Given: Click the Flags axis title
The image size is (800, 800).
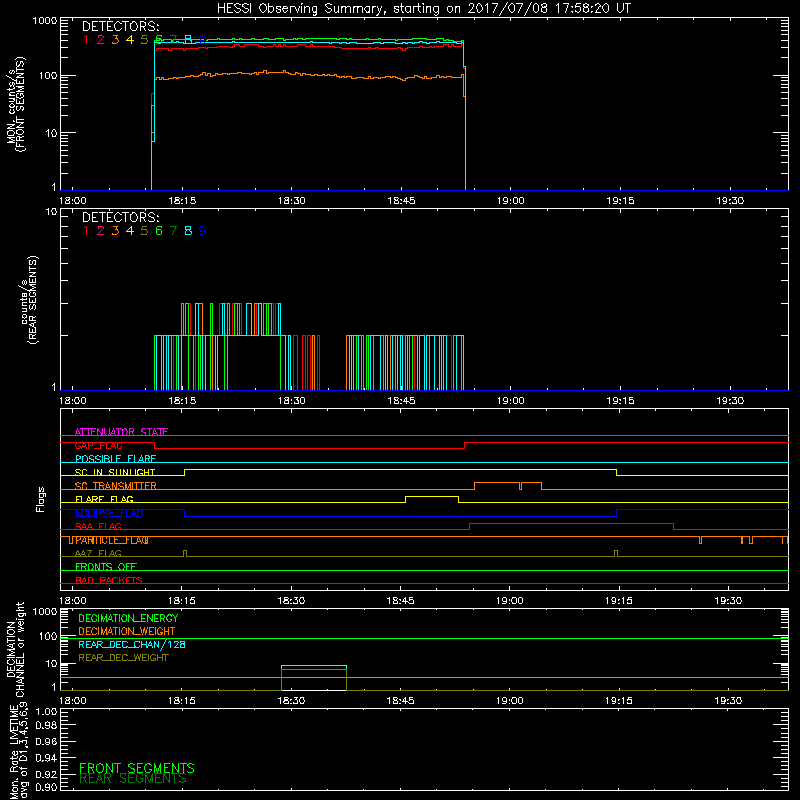Looking at the screenshot, I should 41,499.
